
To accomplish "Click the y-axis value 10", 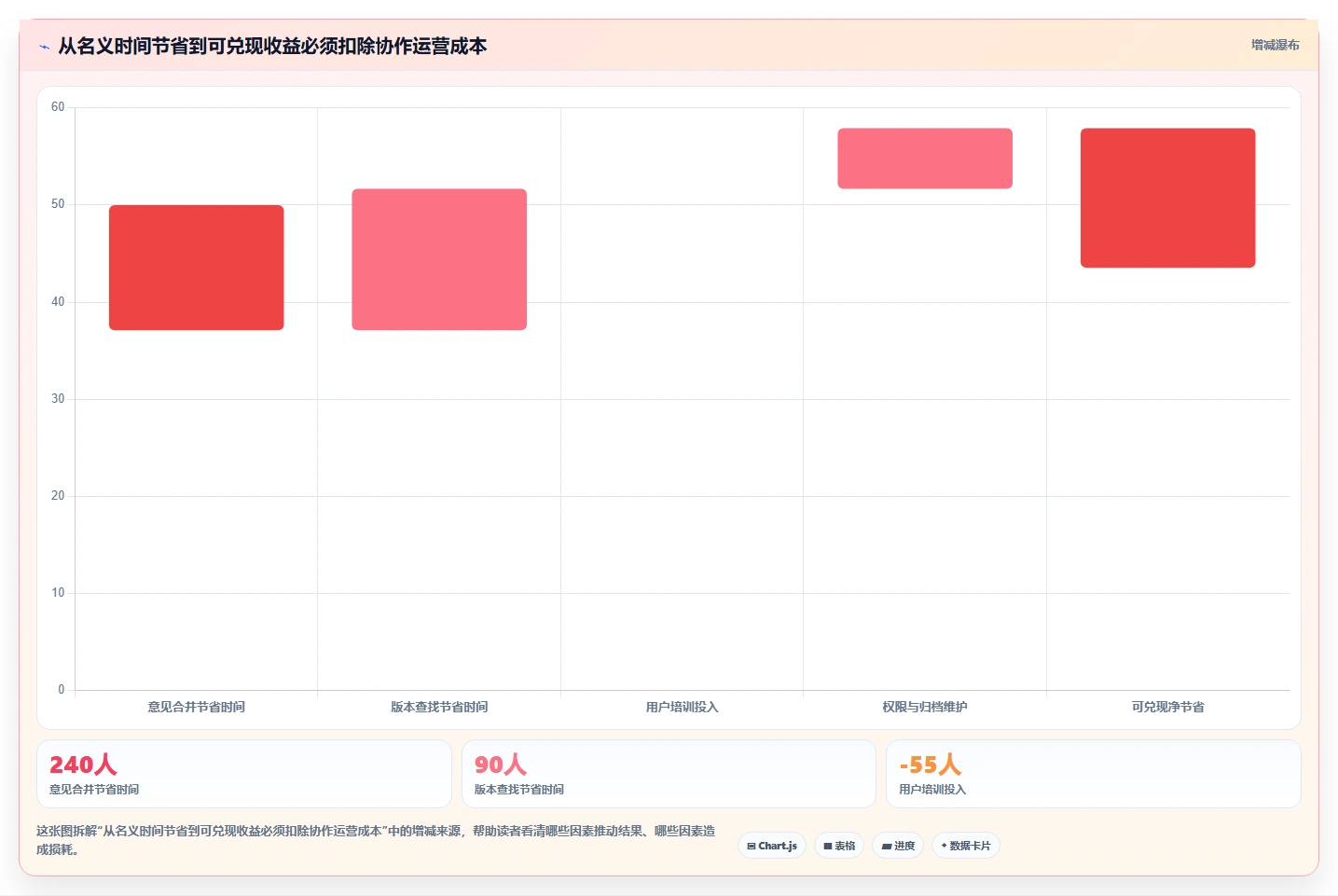I will (58, 593).
